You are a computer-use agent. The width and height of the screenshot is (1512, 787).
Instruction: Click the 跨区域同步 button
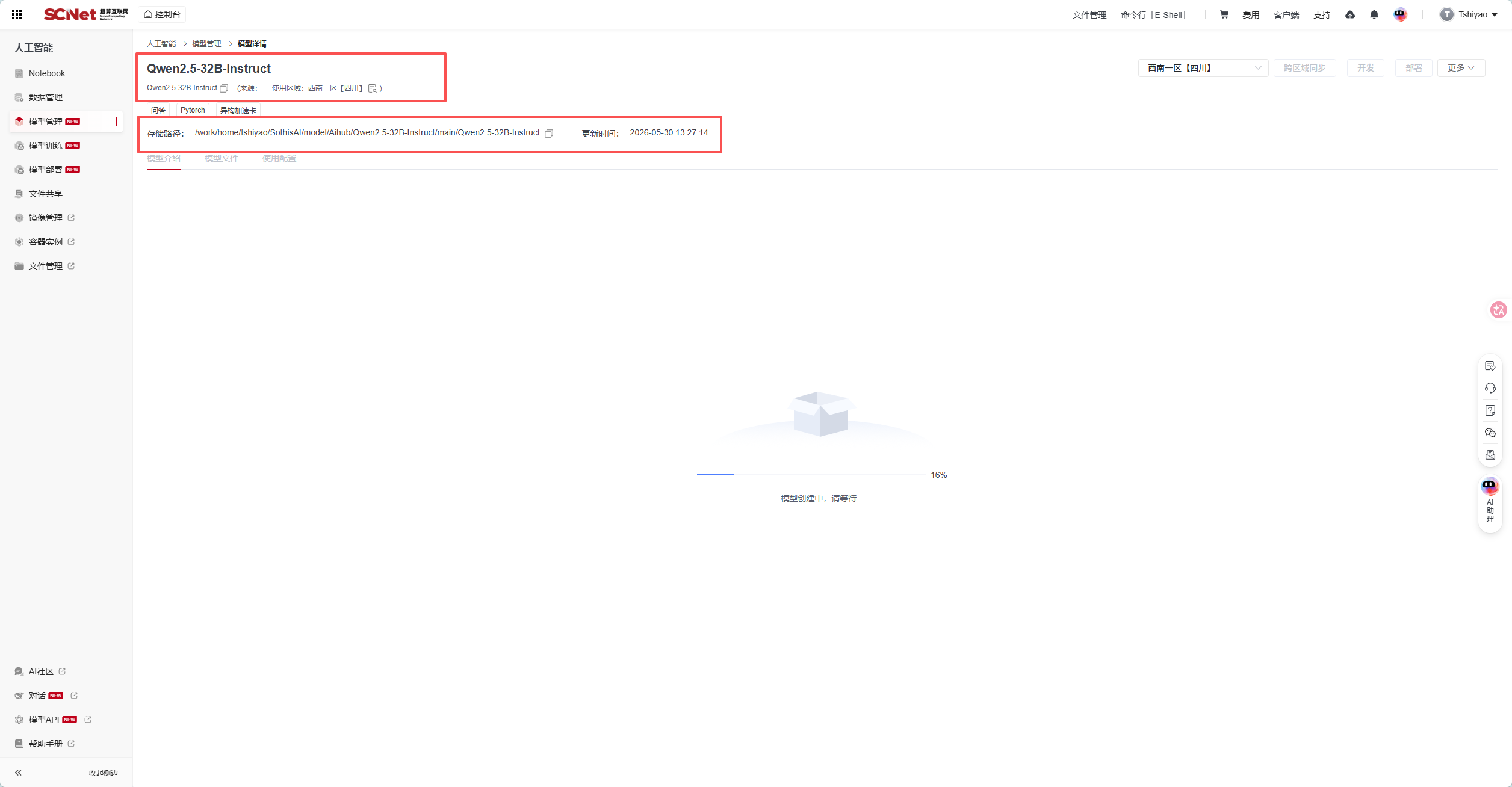tap(1304, 68)
